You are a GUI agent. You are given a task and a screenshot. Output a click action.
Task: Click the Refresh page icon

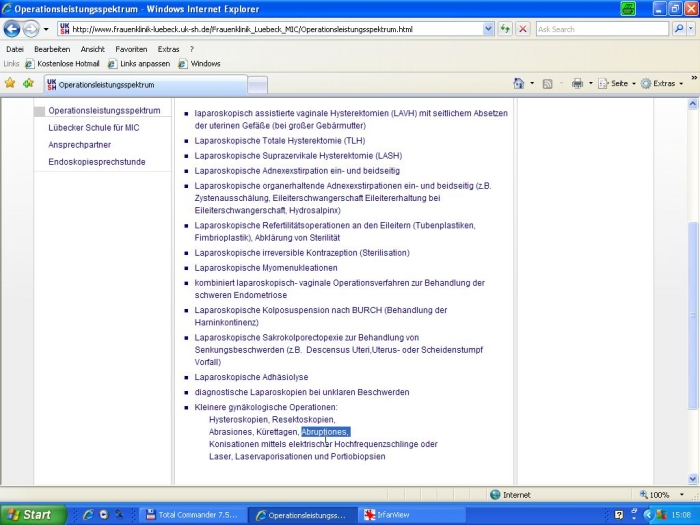pyautogui.click(x=505, y=29)
